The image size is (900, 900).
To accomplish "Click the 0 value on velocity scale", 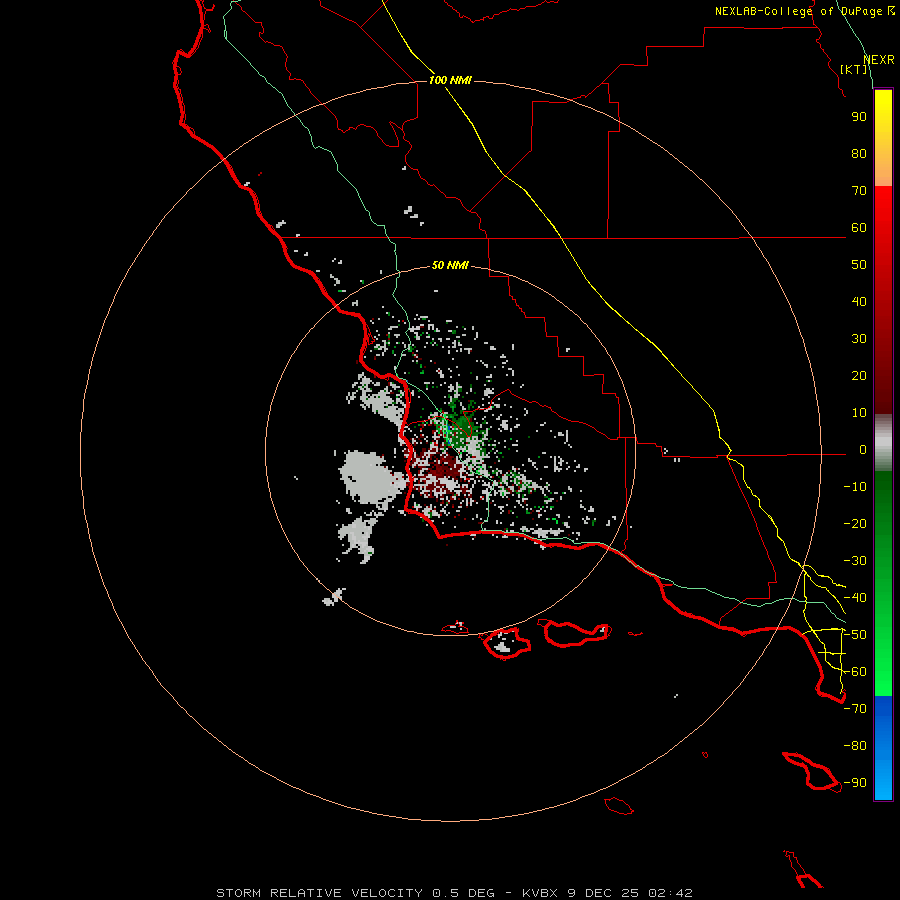I will click(863, 450).
